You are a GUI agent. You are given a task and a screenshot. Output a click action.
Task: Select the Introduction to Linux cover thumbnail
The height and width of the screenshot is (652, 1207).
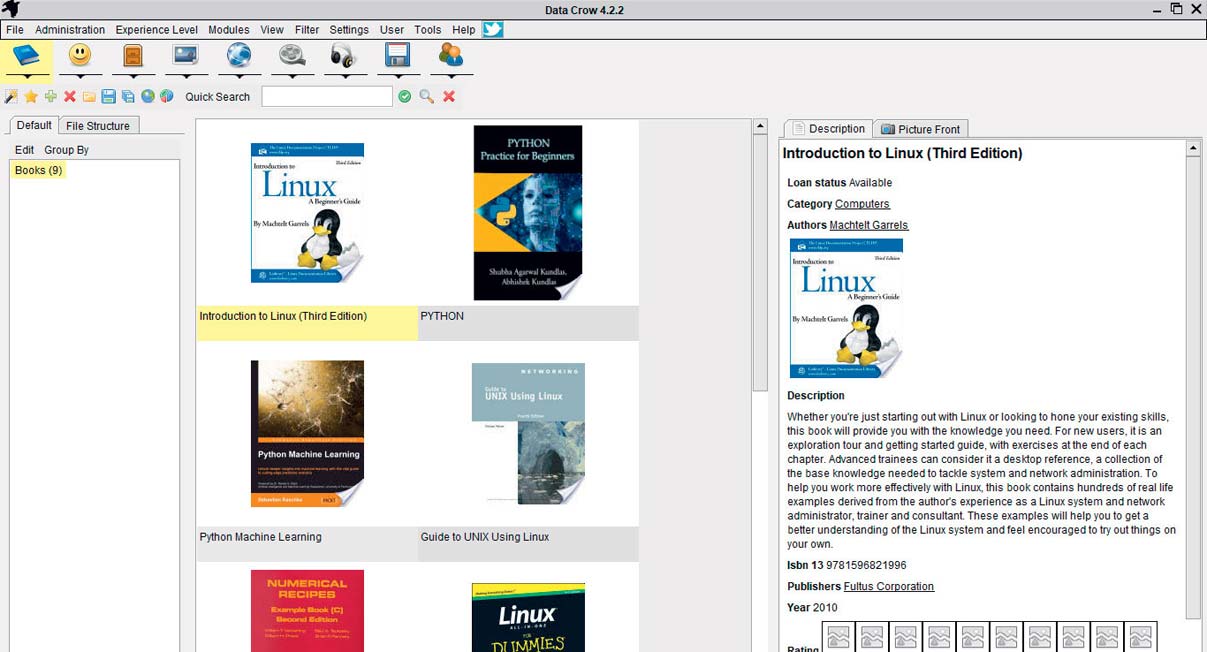[x=308, y=213]
